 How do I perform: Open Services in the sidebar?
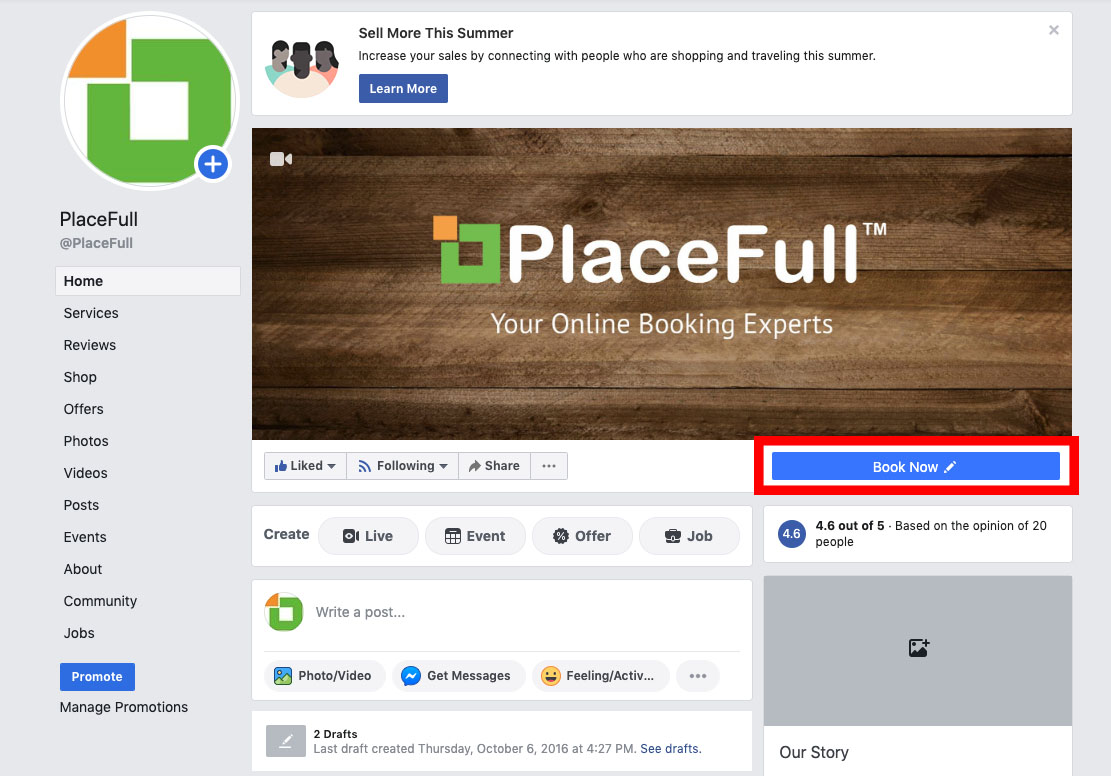91,313
